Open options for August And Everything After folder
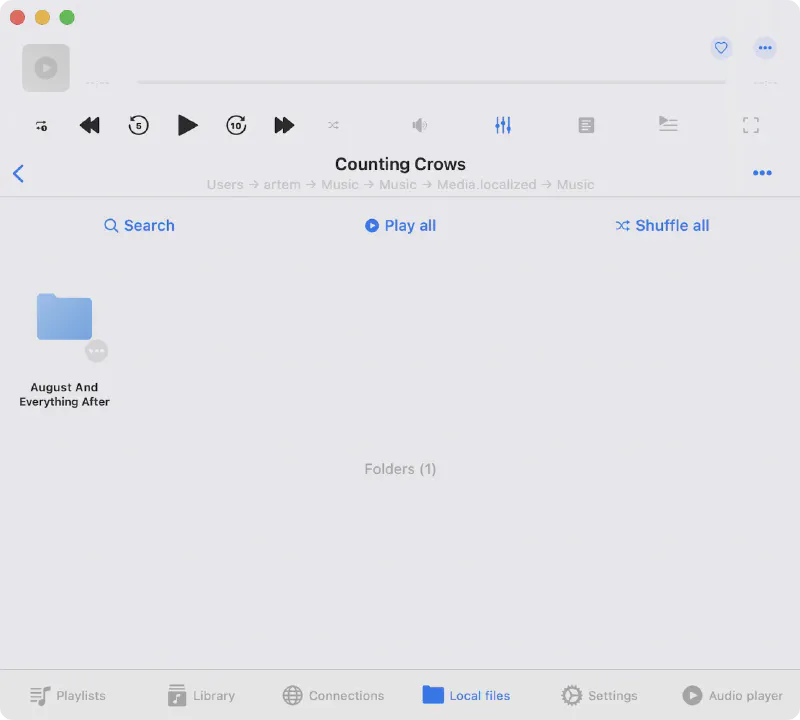The image size is (800, 720). 97,351
